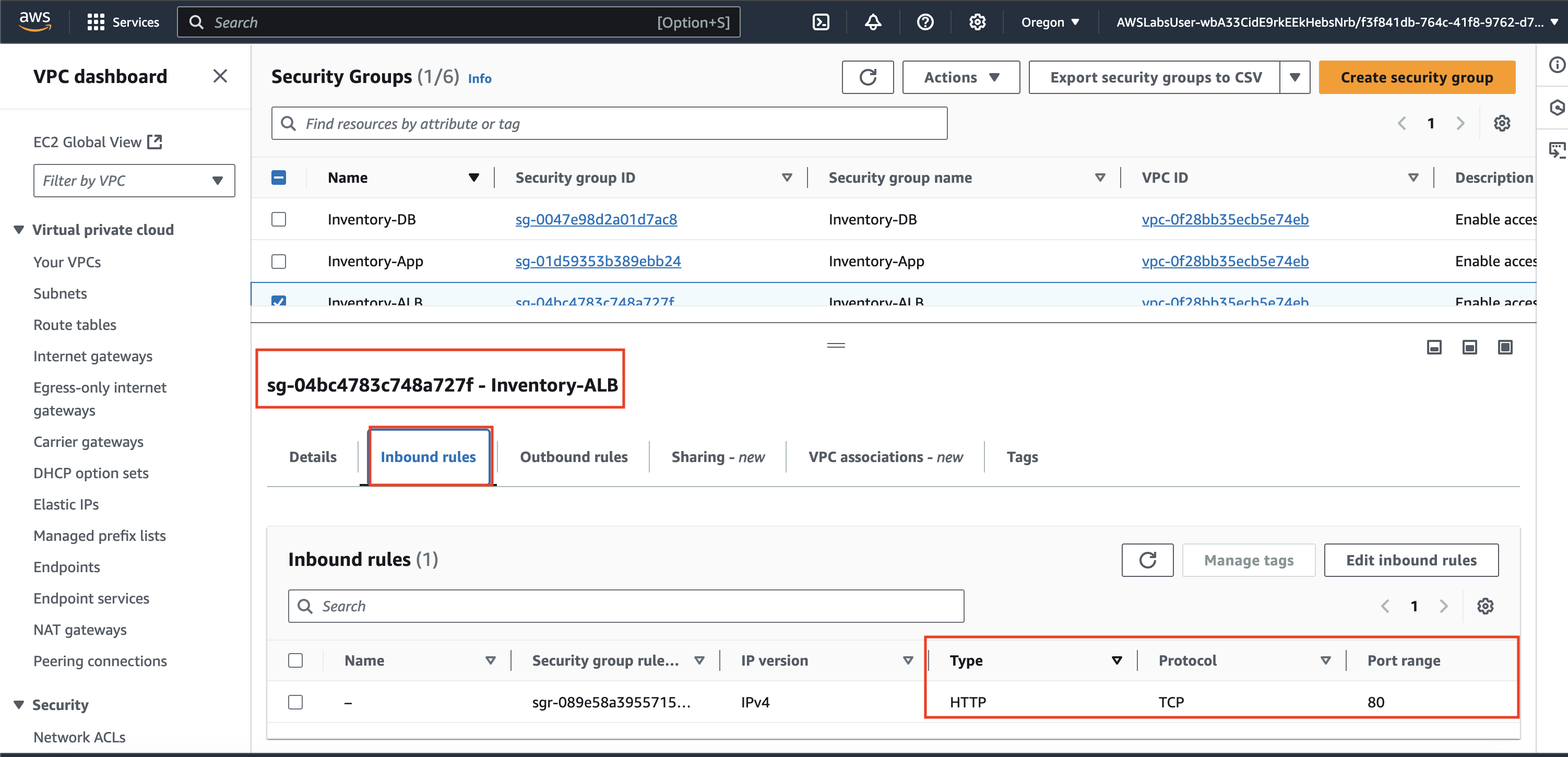Screen dimensions: 1568x757
Task: Open the help question mark icon
Action: (x=924, y=22)
